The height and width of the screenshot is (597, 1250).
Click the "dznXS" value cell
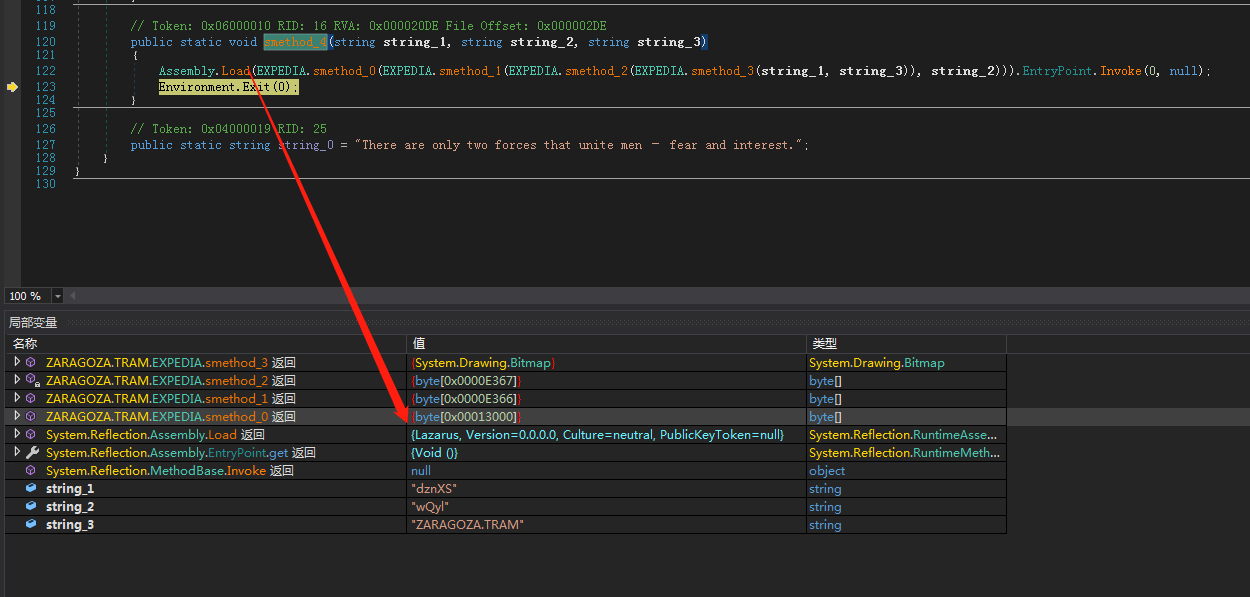(x=606, y=489)
